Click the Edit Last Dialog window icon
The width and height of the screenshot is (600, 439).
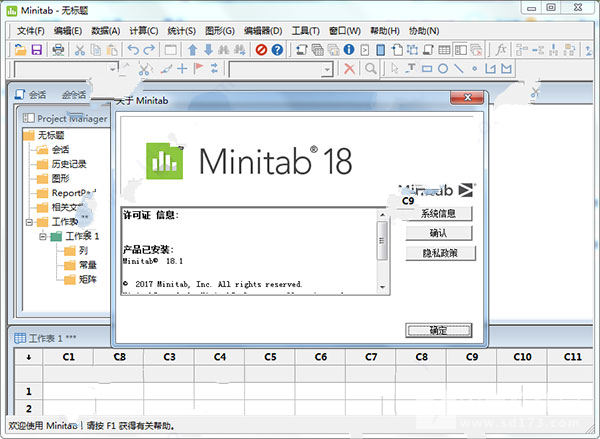[171, 50]
